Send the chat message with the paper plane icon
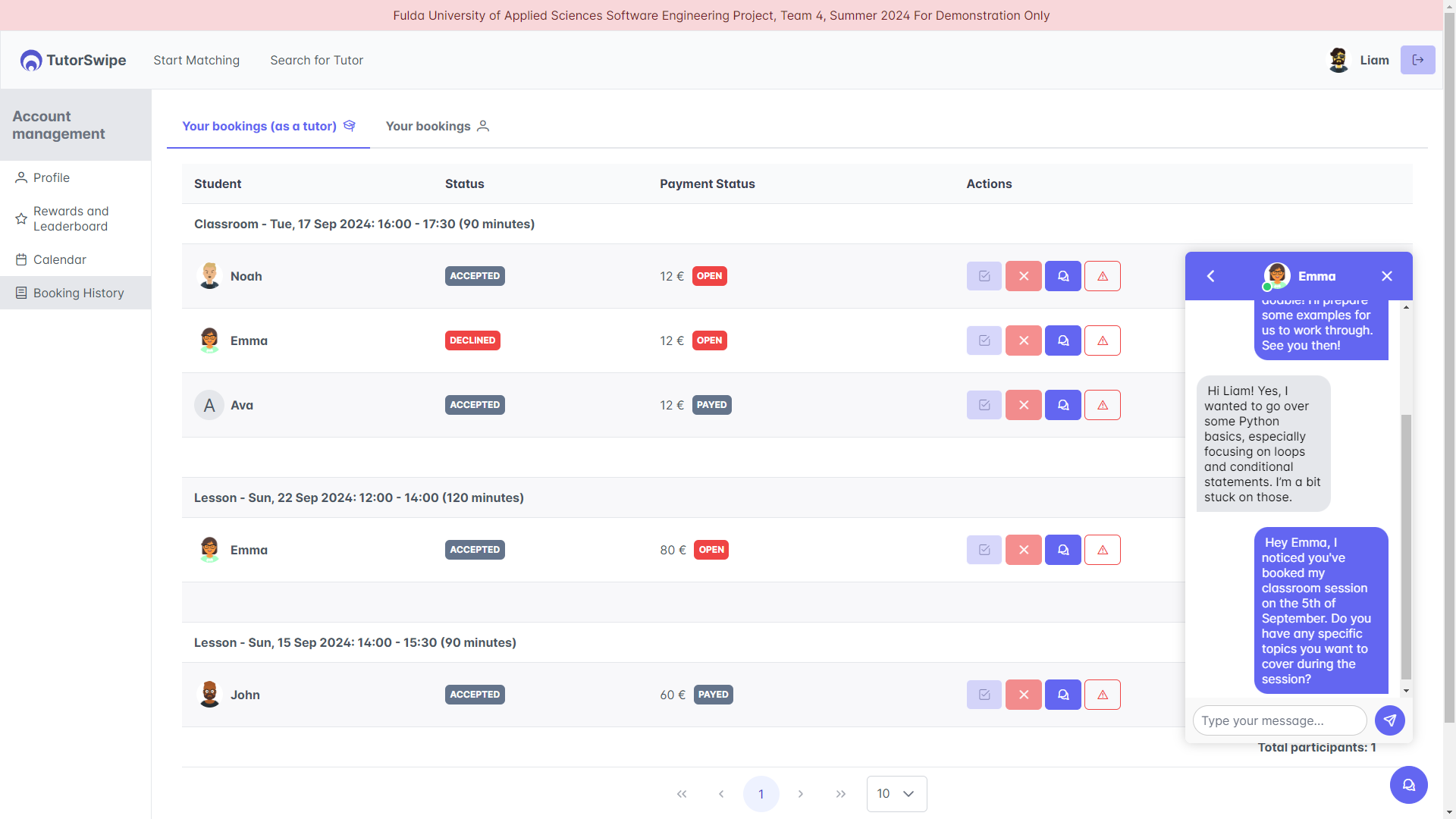This screenshot has width=1456, height=819. (1389, 720)
